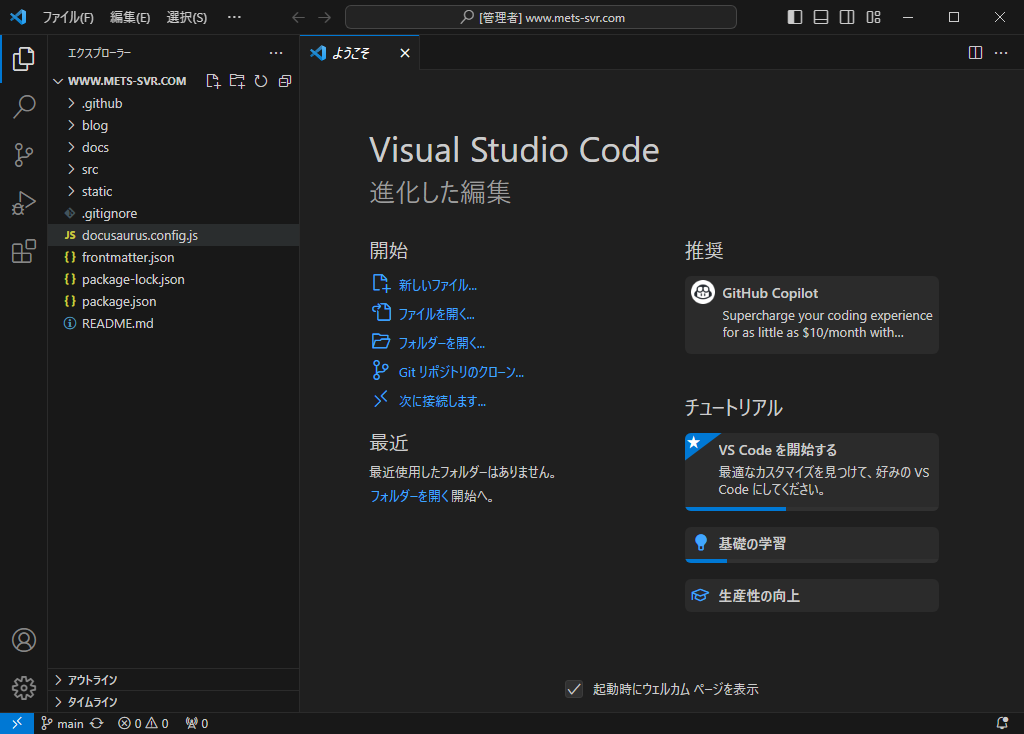
Task: Open notifications bell in status bar
Action: point(1002,723)
